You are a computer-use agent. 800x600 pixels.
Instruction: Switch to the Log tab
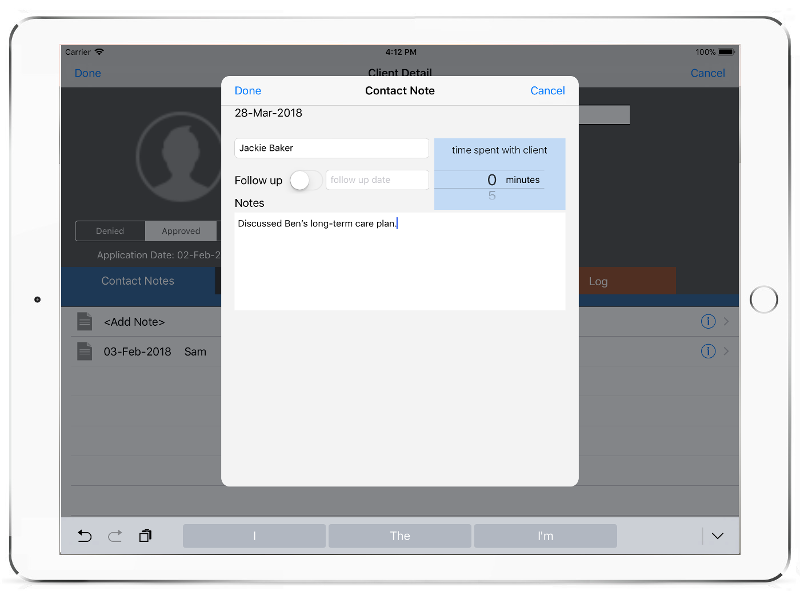pos(598,281)
